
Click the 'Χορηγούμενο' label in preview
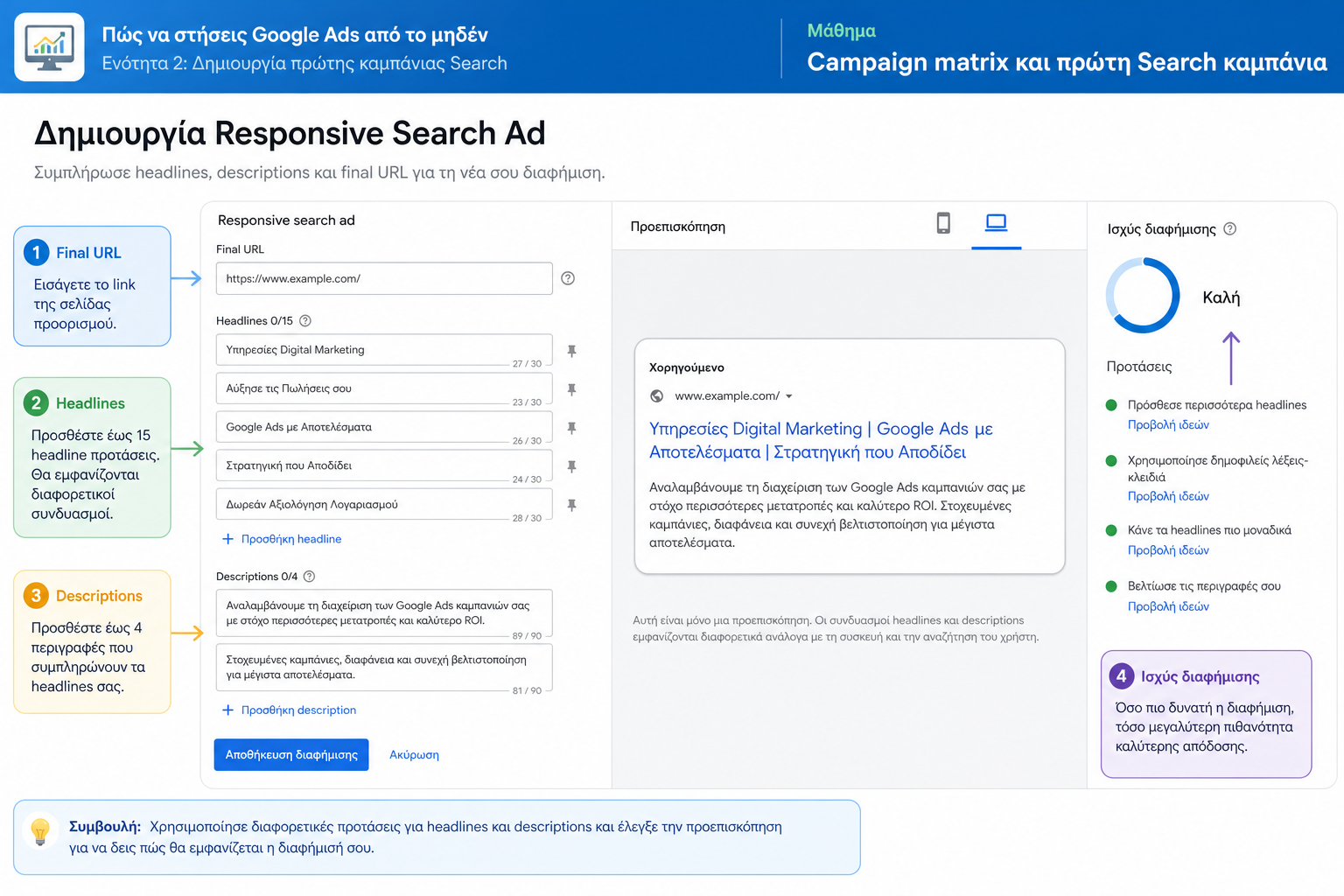click(x=687, y=367)
